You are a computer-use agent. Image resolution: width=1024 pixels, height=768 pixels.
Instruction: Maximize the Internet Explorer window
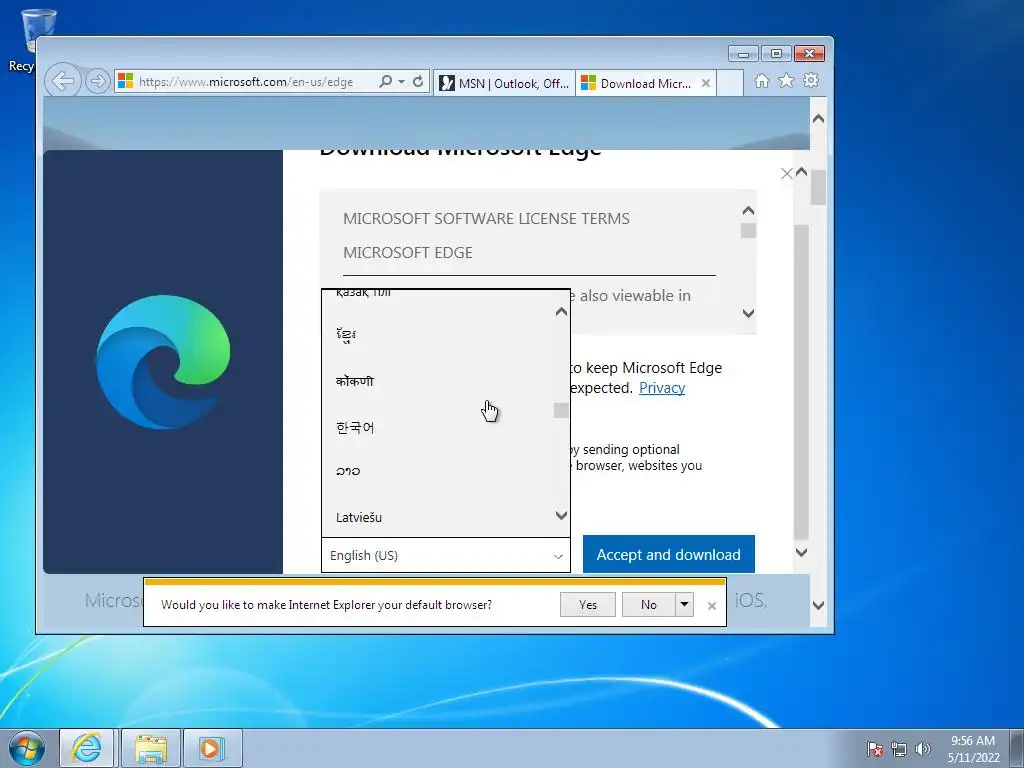[776, 54]
